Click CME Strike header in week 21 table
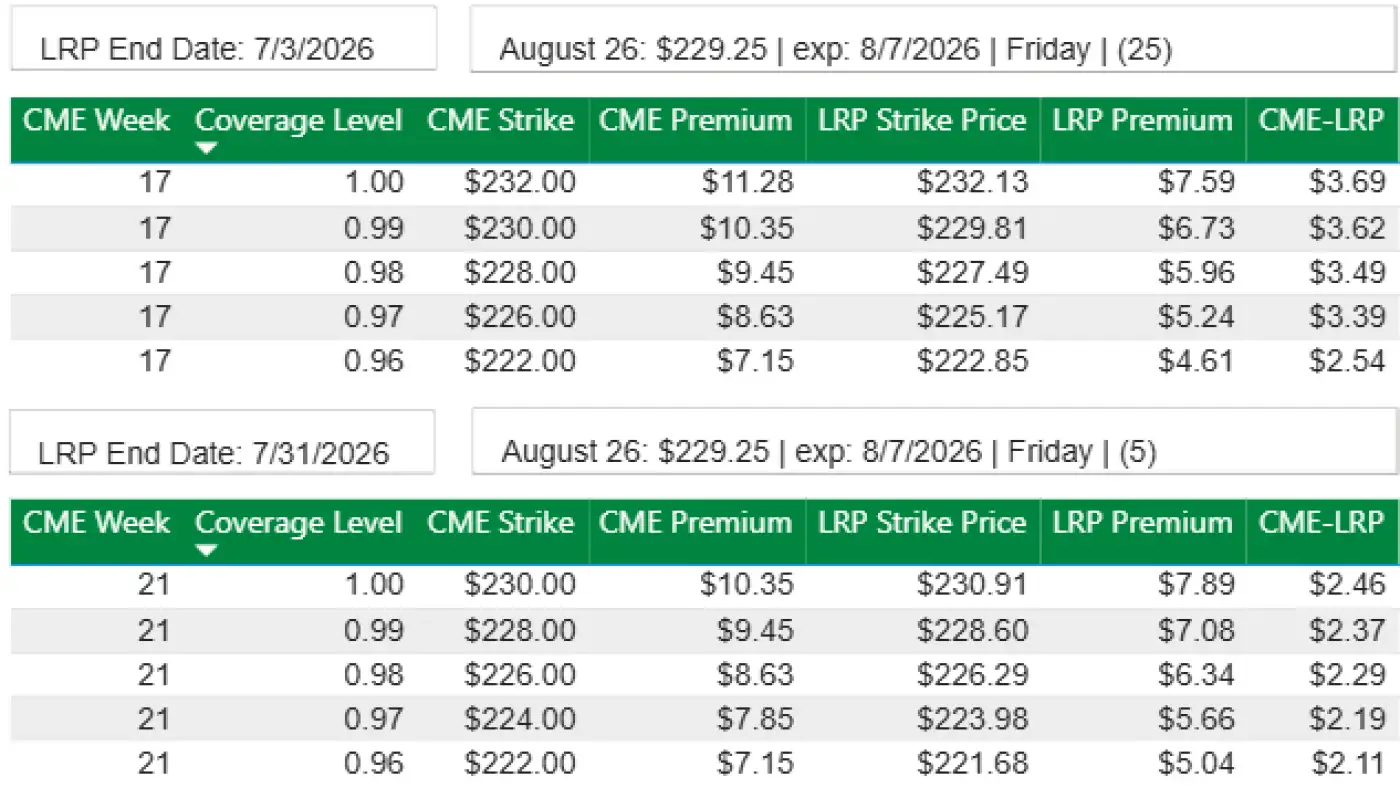This screenshot has width=1400, height=798. (x=500, y=524)
